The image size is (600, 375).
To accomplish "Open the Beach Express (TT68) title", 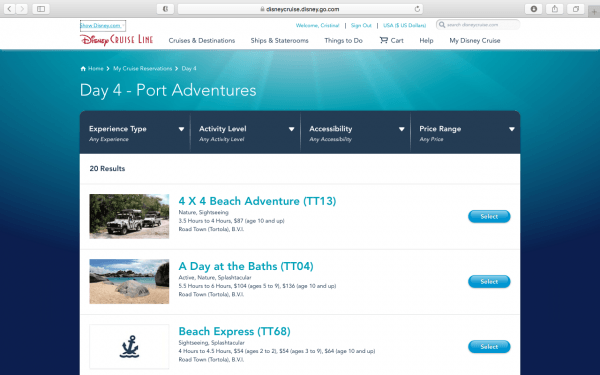I will [234, 331].
